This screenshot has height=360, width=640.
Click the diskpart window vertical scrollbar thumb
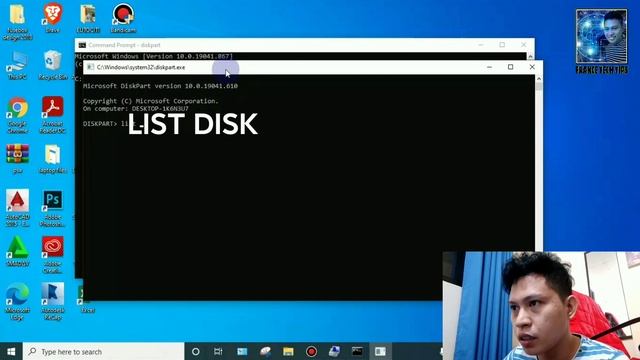539,87
